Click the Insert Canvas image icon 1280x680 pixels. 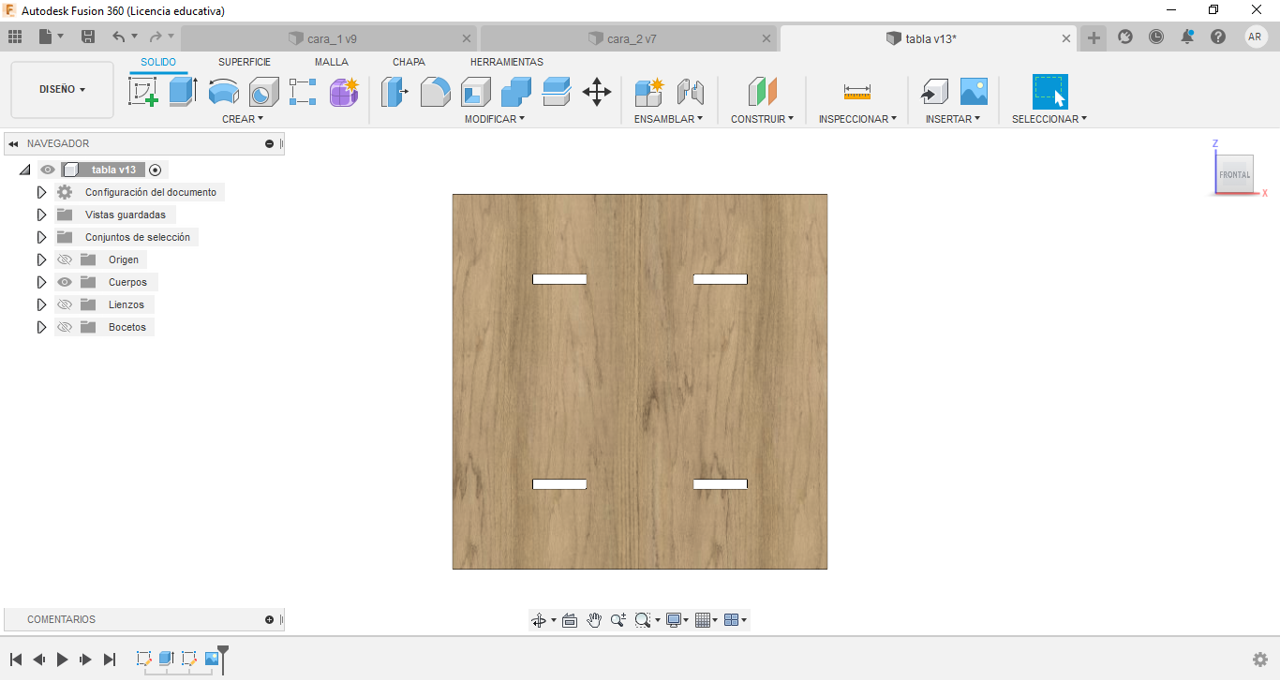[973, 92]
